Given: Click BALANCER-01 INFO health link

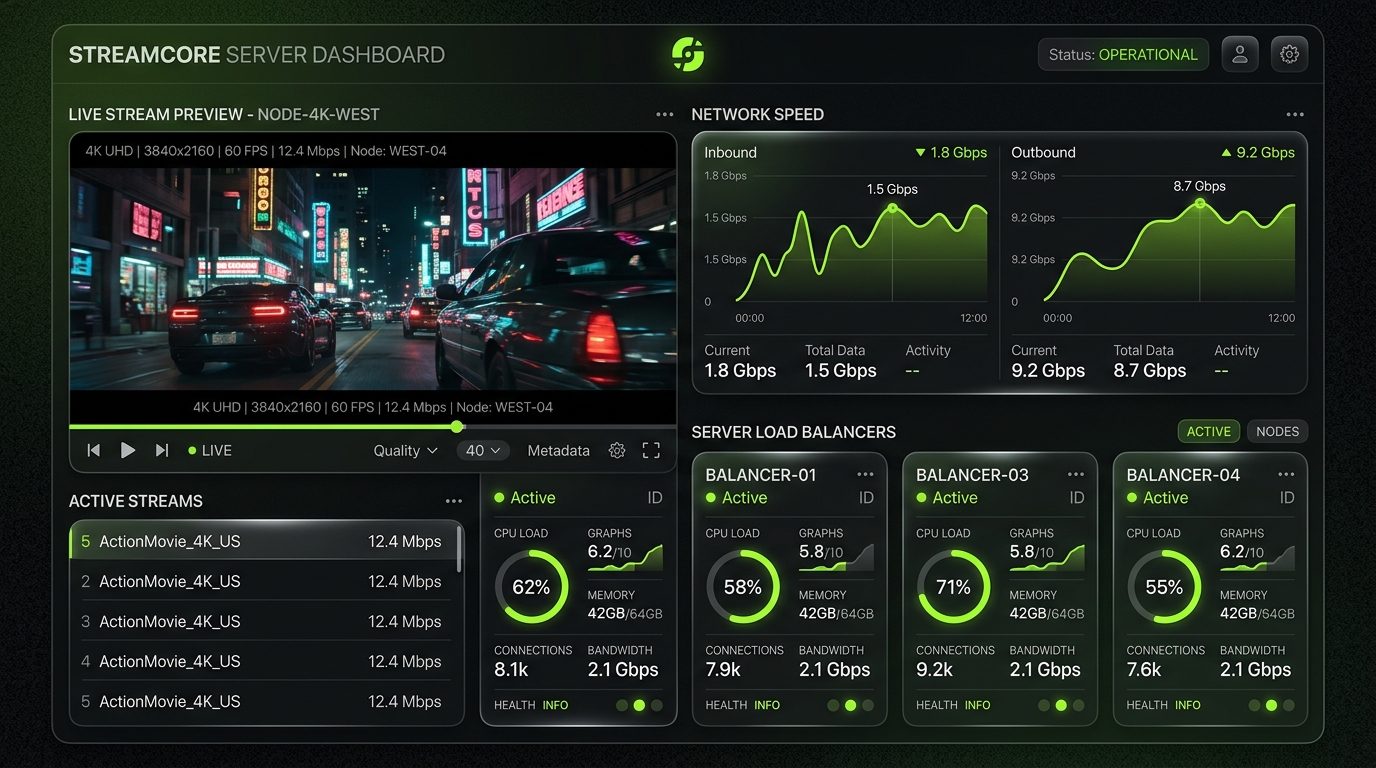Looking at the screenshot, I should 767,705.
